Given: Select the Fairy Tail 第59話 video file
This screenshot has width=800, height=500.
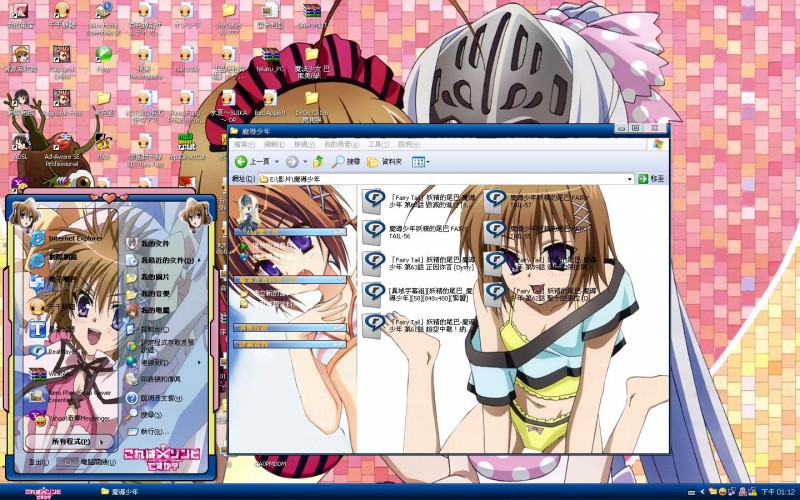Looking at the screenshot, I should coord(540,263).
